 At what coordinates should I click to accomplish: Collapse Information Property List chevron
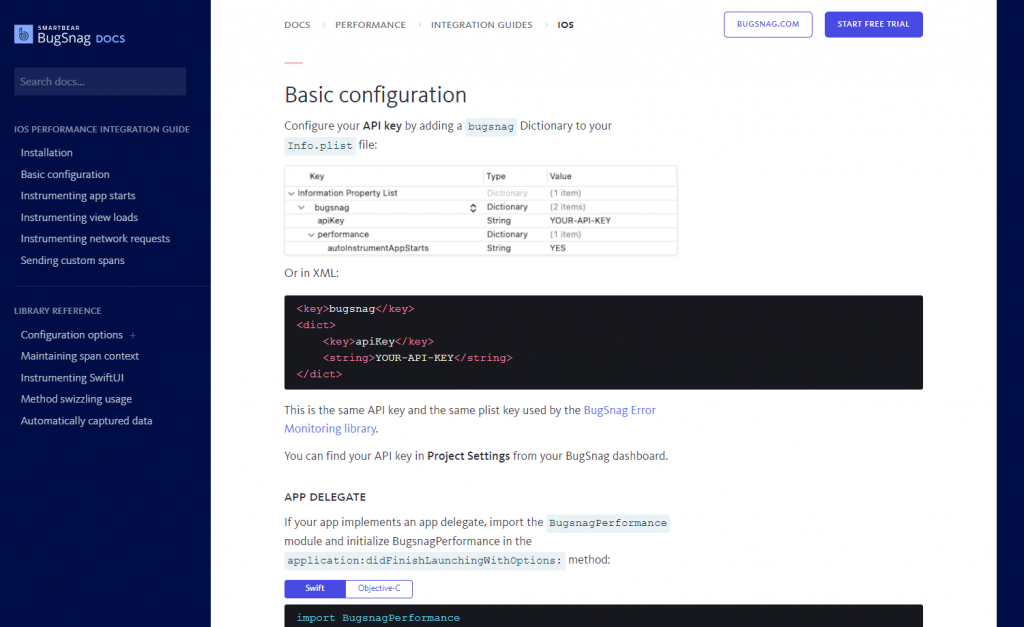tap(291, 193)
